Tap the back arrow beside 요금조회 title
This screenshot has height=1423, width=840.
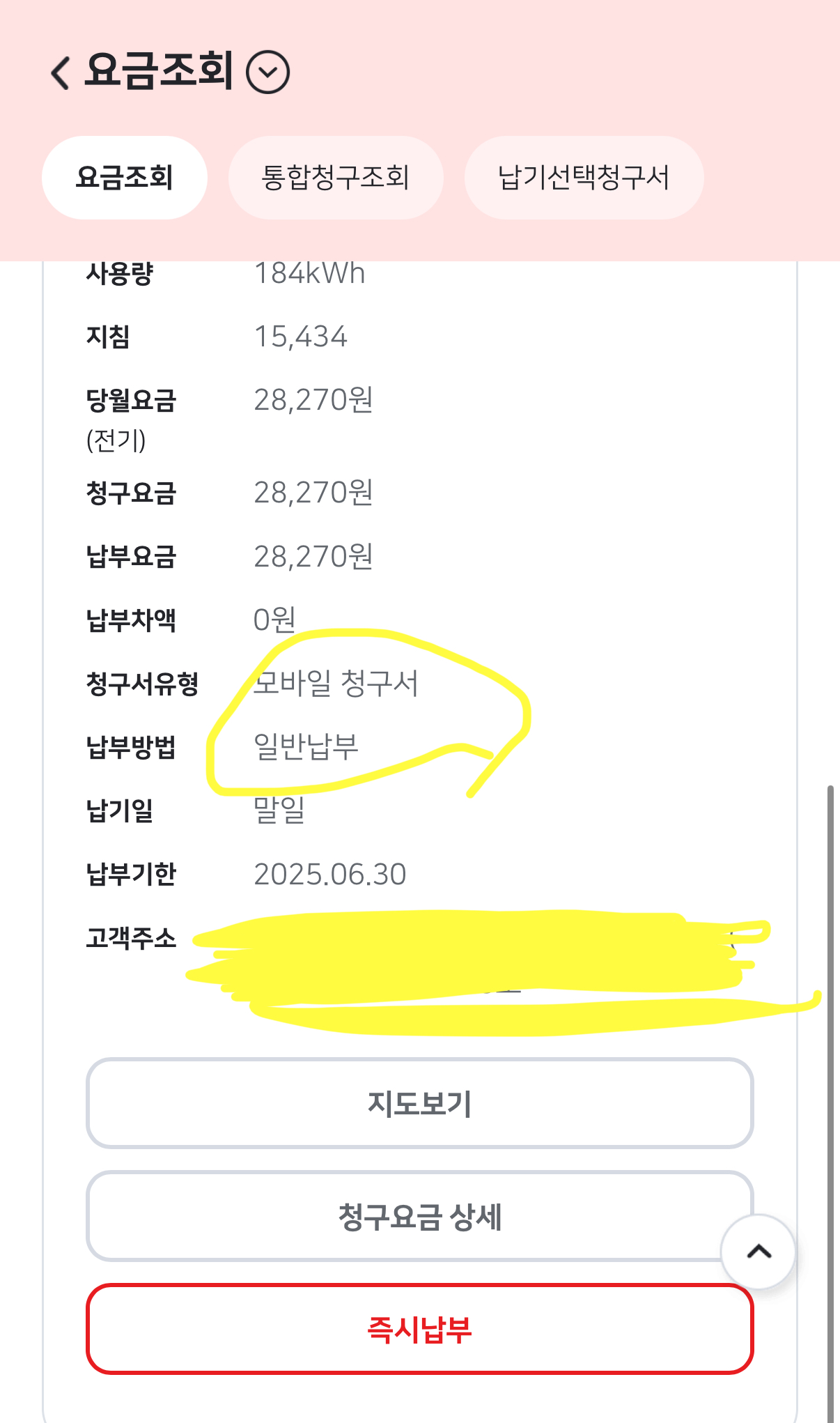61,72
